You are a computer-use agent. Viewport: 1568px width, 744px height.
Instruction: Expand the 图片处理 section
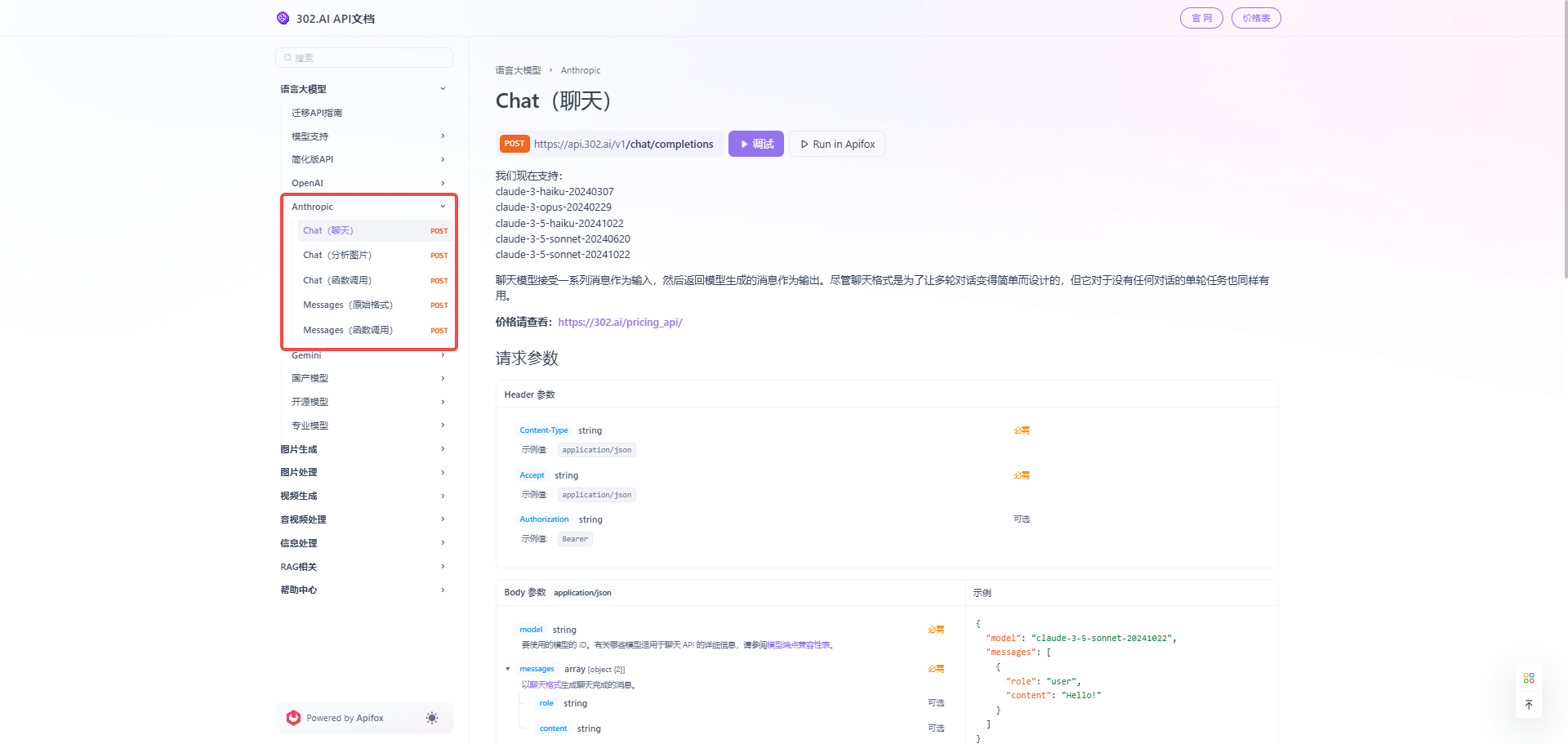click(443, 472)
